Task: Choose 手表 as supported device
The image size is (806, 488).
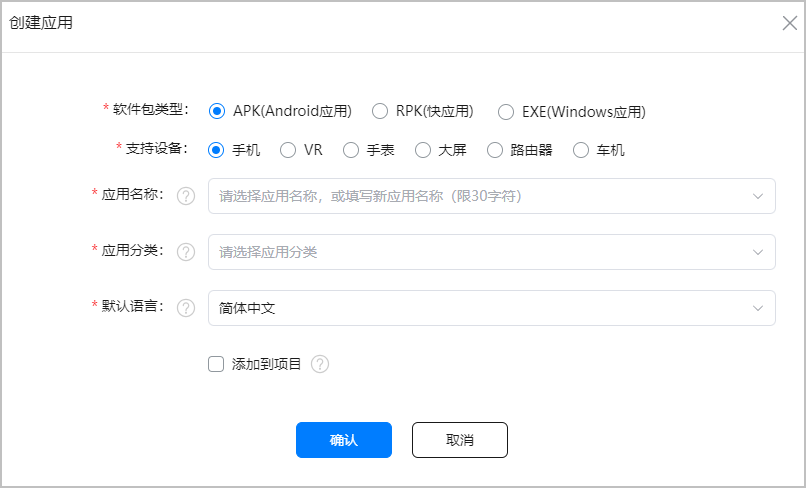Action: click(350, 150)
